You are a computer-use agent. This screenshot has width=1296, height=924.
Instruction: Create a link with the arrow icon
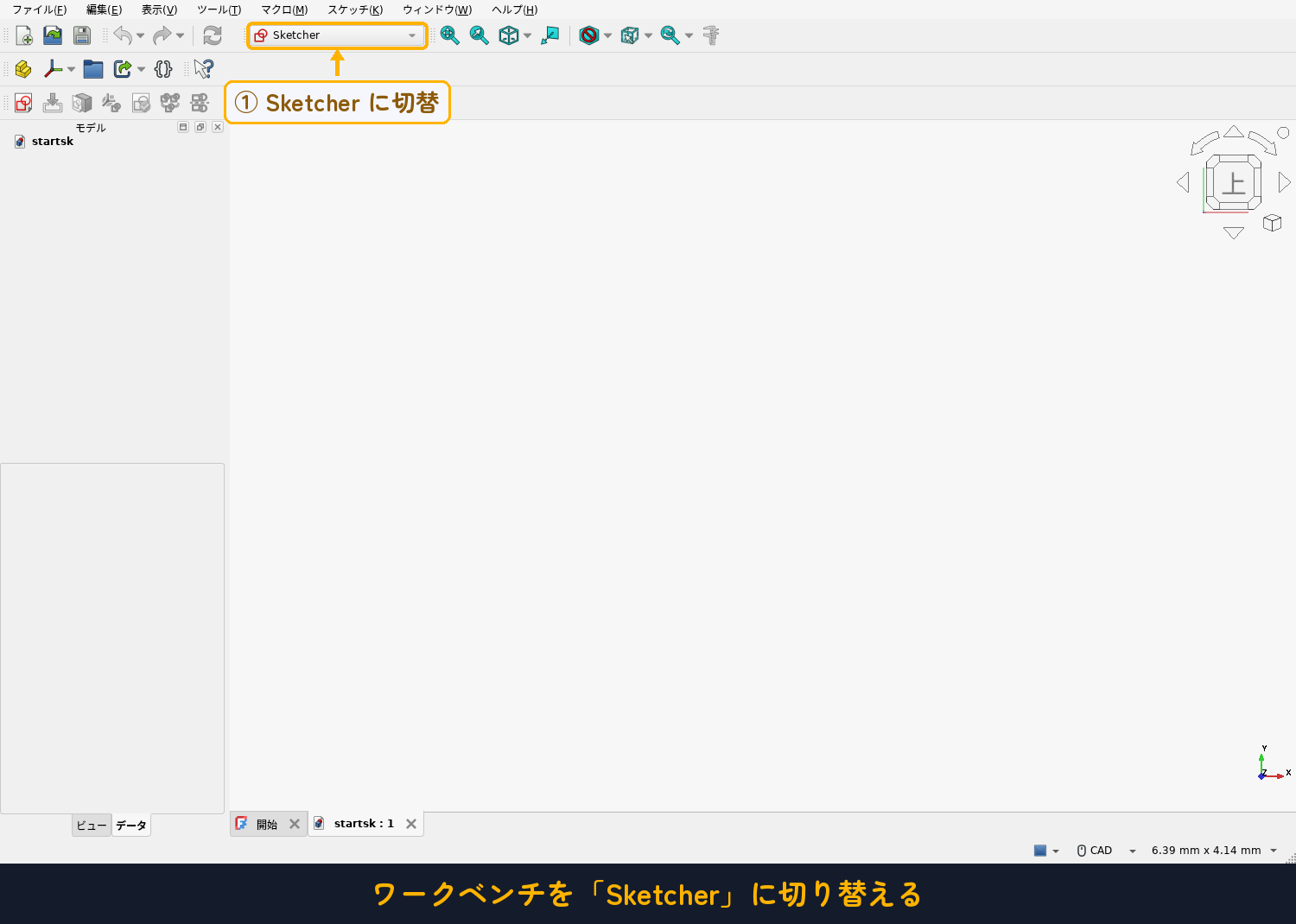123,69
